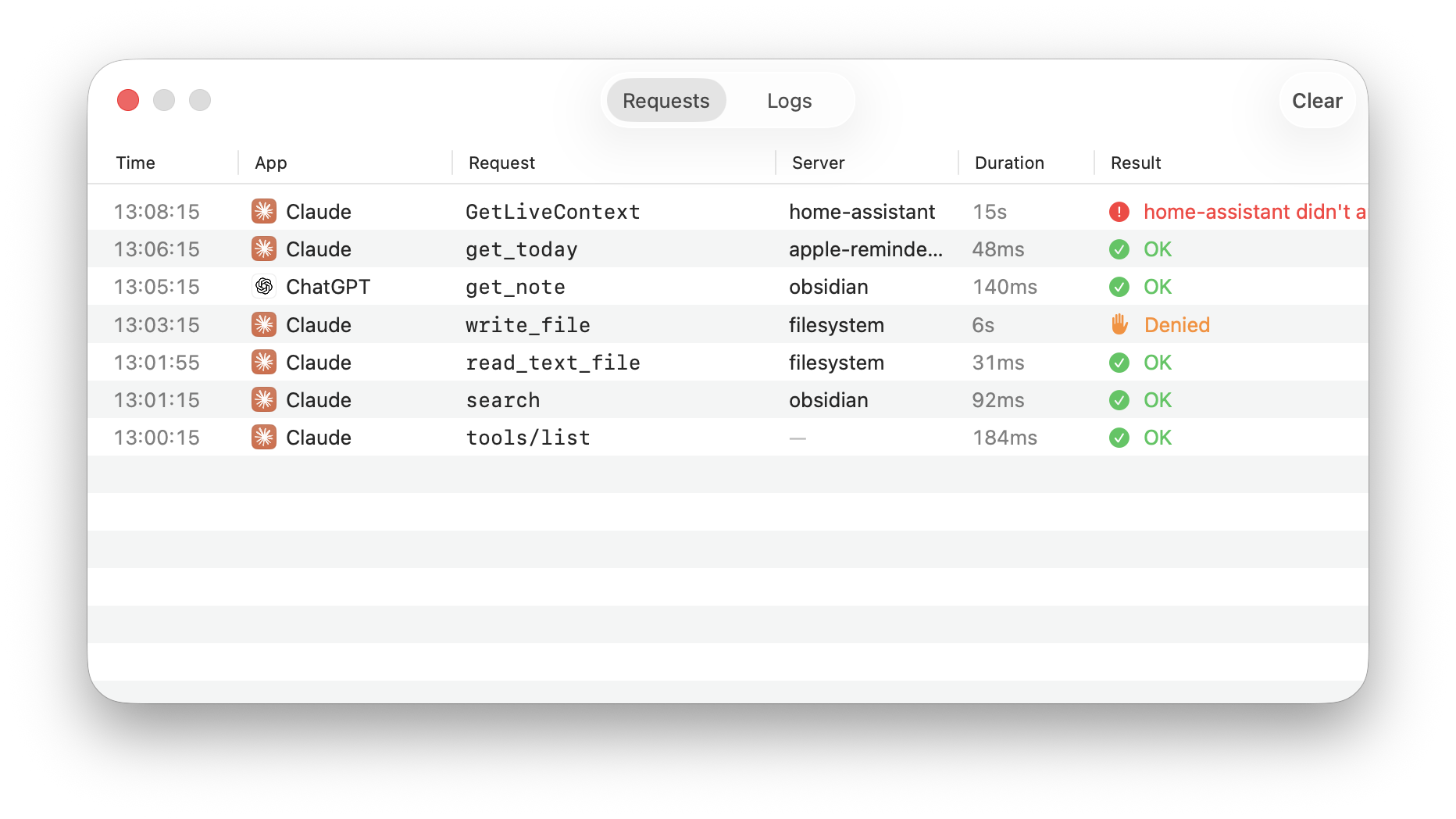The image size is (1456, 819).
Task: Click the 92ms duration value
Action: click(998, 400)
